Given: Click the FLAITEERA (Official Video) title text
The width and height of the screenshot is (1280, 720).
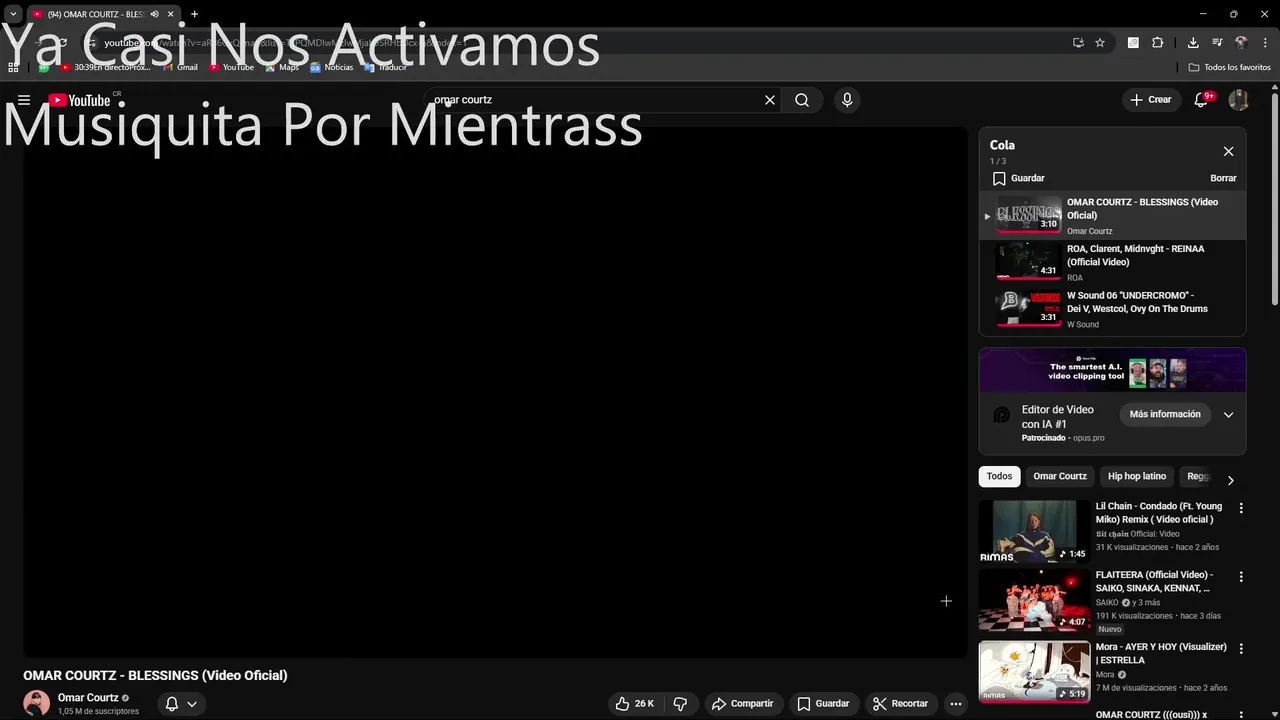Looking at the screenshot, I should click(1154, 581).
